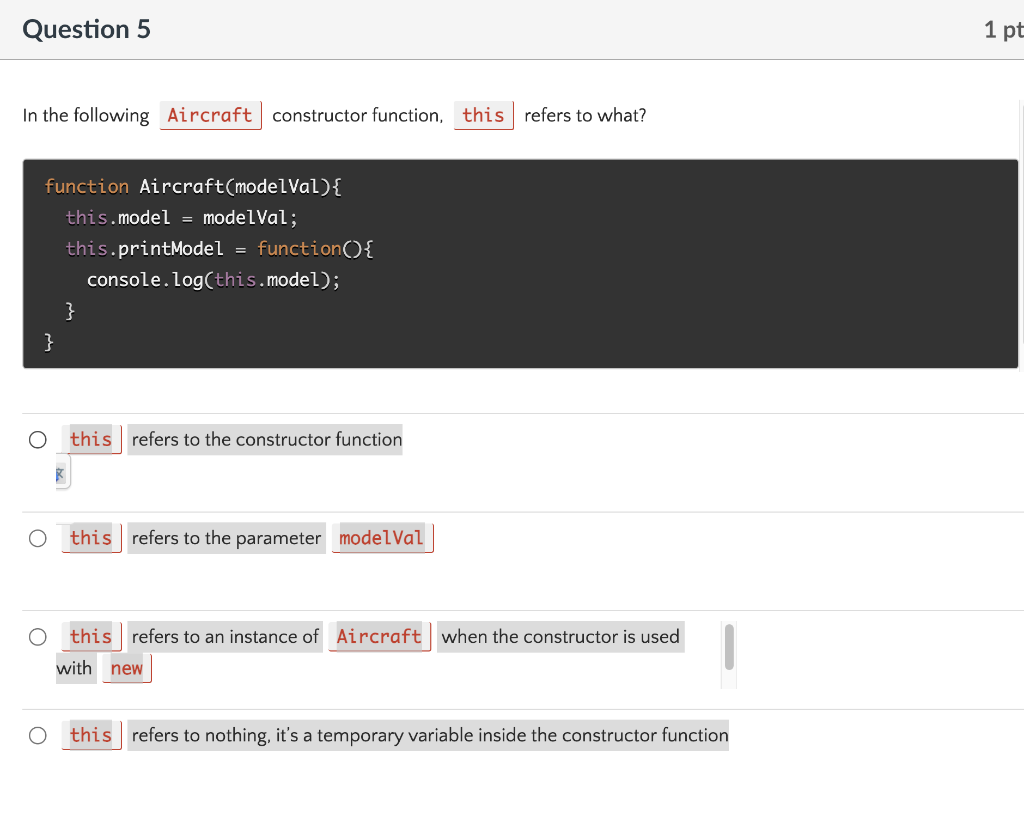
Task: Select answer 'this refers to the constructor function'
Action: click(37, 439)
